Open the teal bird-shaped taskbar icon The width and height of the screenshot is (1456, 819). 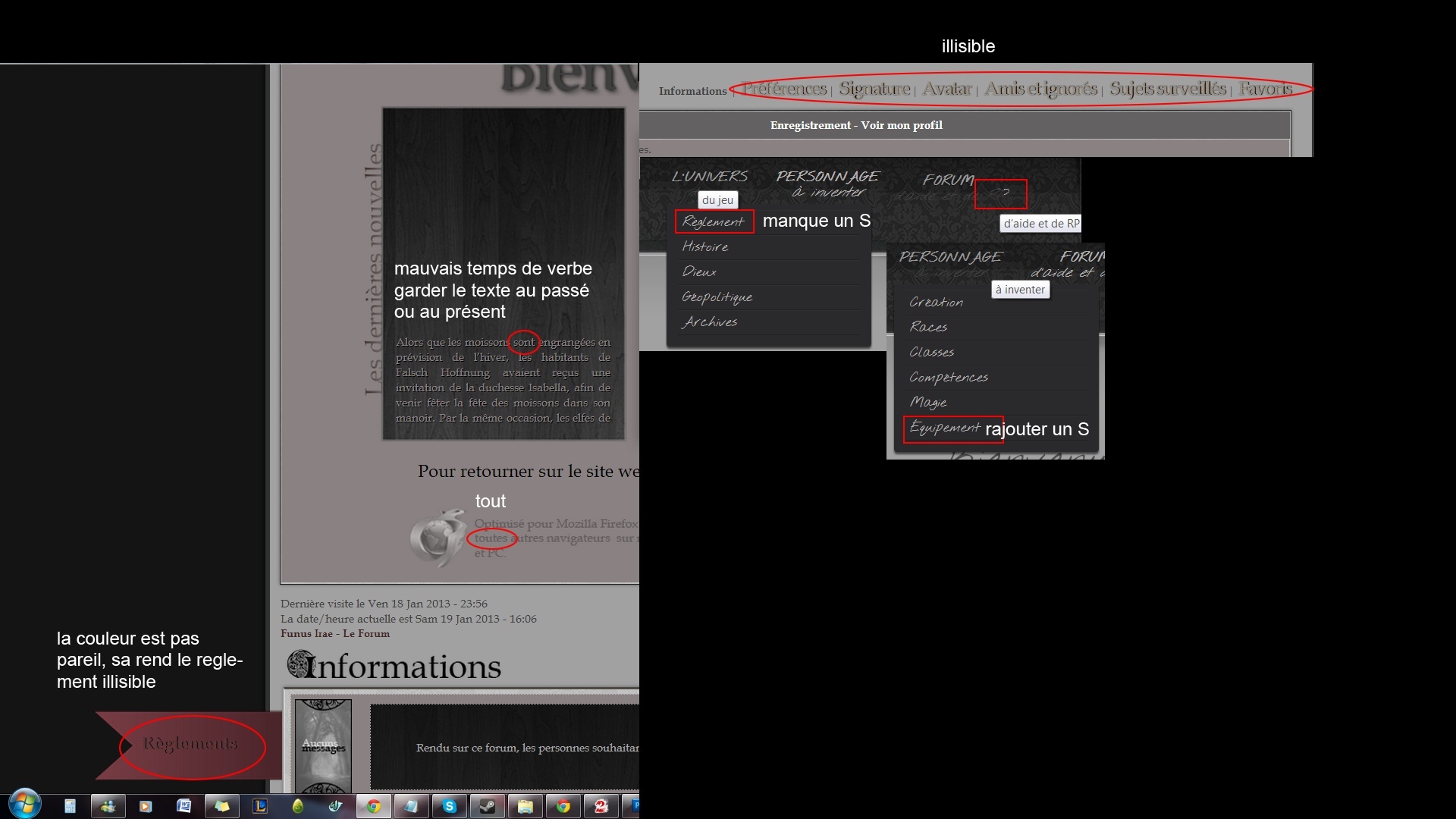tap(335, 806)
